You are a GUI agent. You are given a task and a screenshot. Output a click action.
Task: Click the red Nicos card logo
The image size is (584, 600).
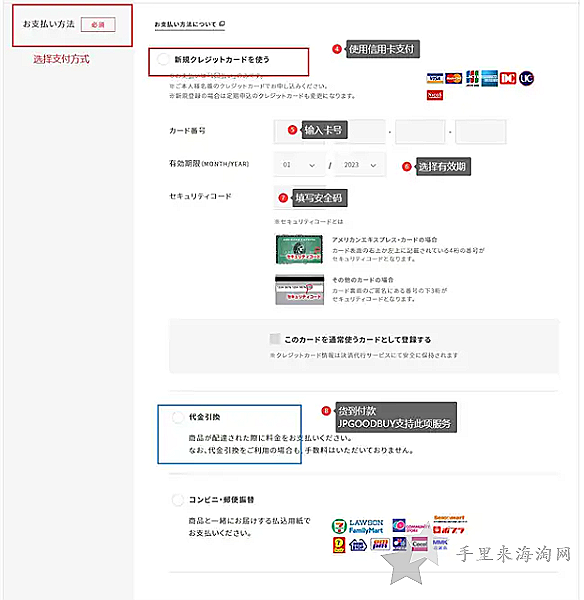(435, 95)
